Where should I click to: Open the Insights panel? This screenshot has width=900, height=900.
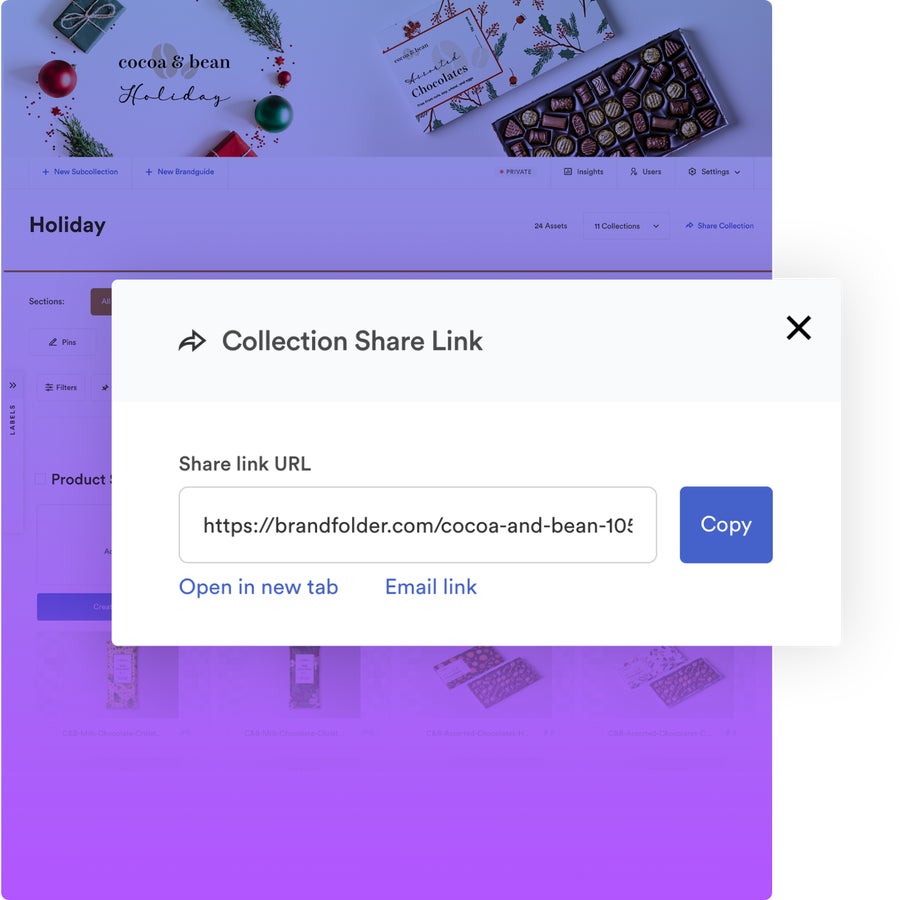583,172
